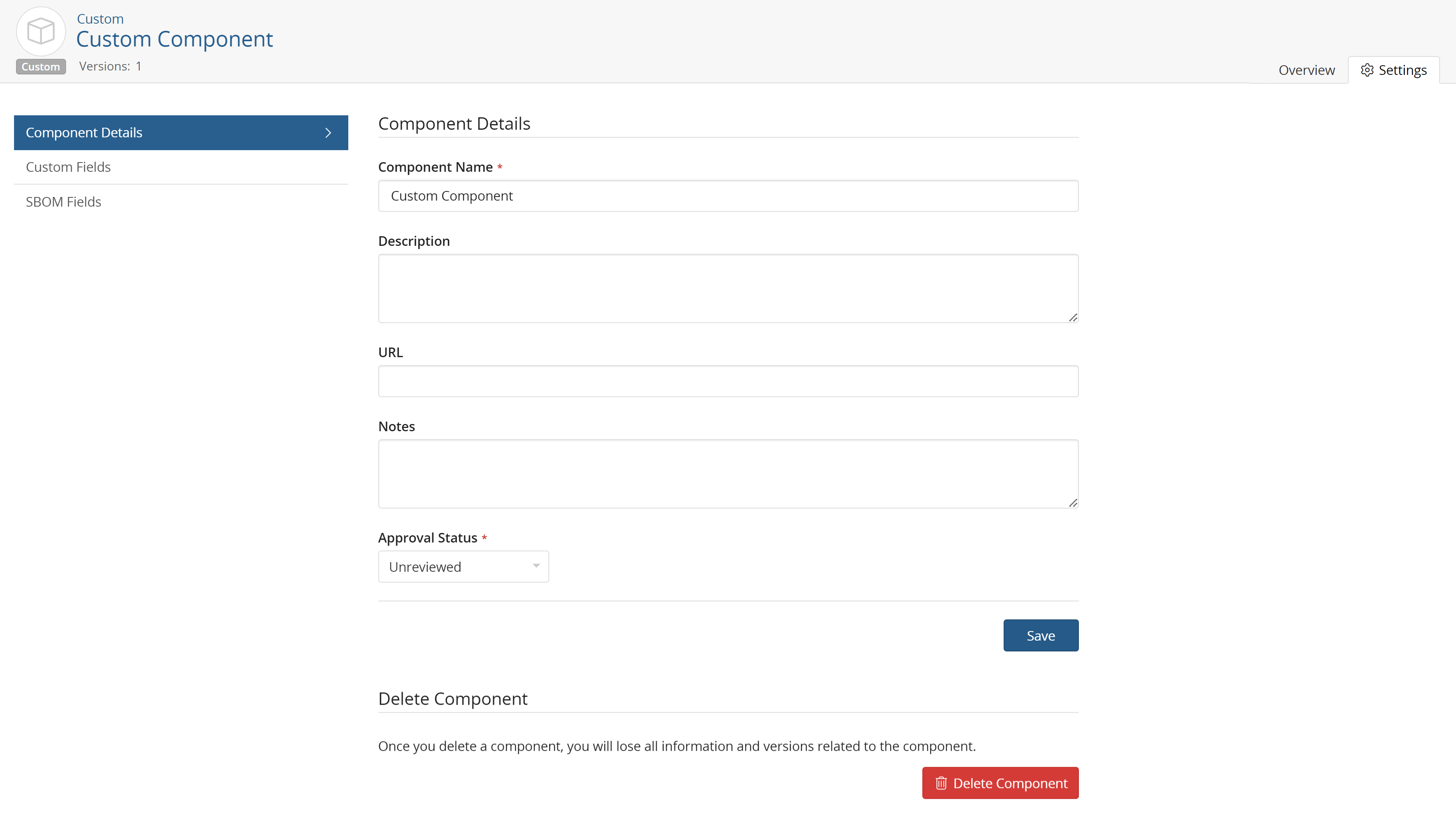Open the Approval Status dropdown showing Unreviewed
Viewport: 1456px width, 826px height.
click(x=463, y=566)
